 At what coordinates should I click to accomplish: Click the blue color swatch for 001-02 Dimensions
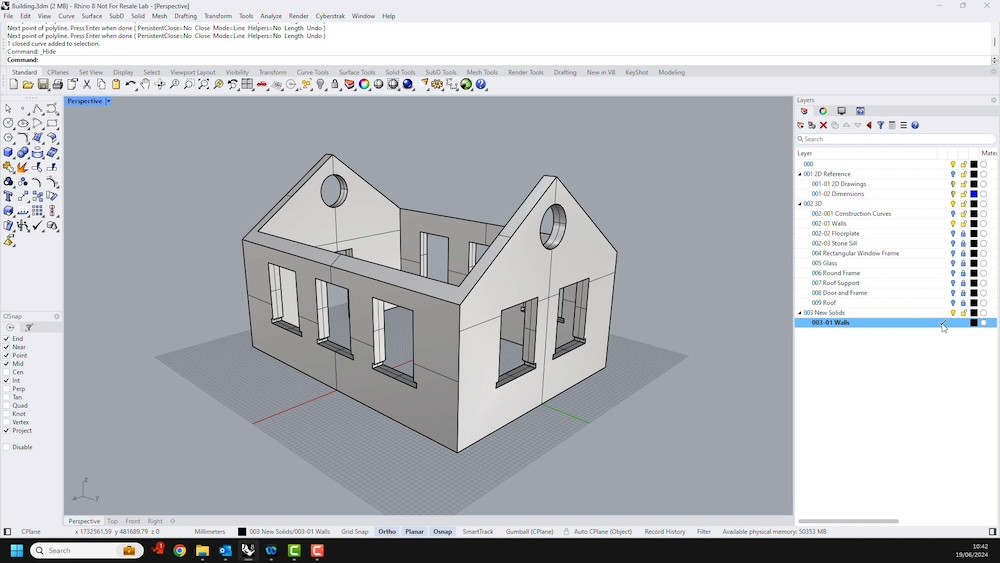click(x=974, y=194)
